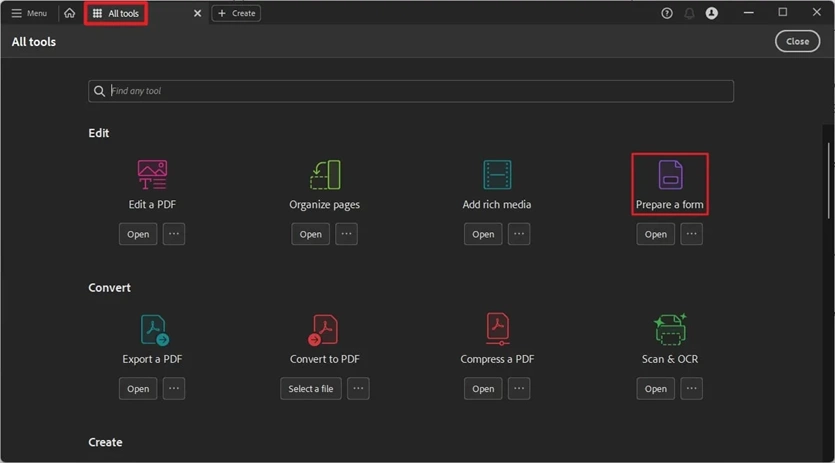
Task: Click the Compress a PDF label
Action: coord(497,359)
